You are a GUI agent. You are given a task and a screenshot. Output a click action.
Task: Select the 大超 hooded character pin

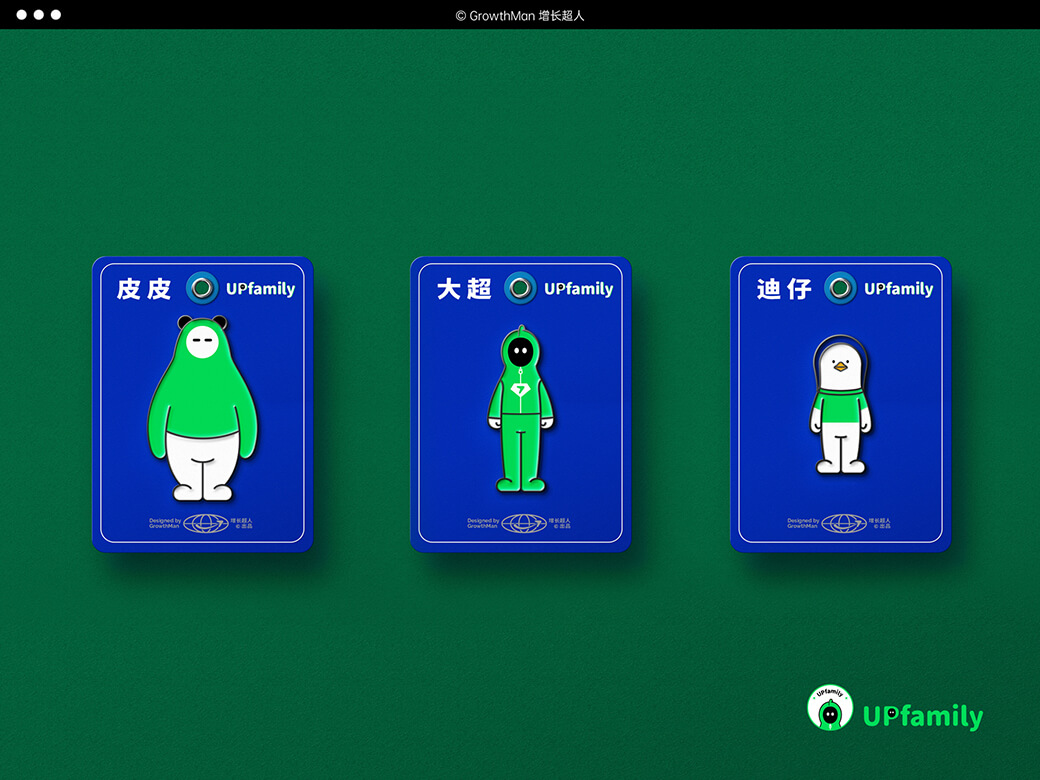[520, 410]
